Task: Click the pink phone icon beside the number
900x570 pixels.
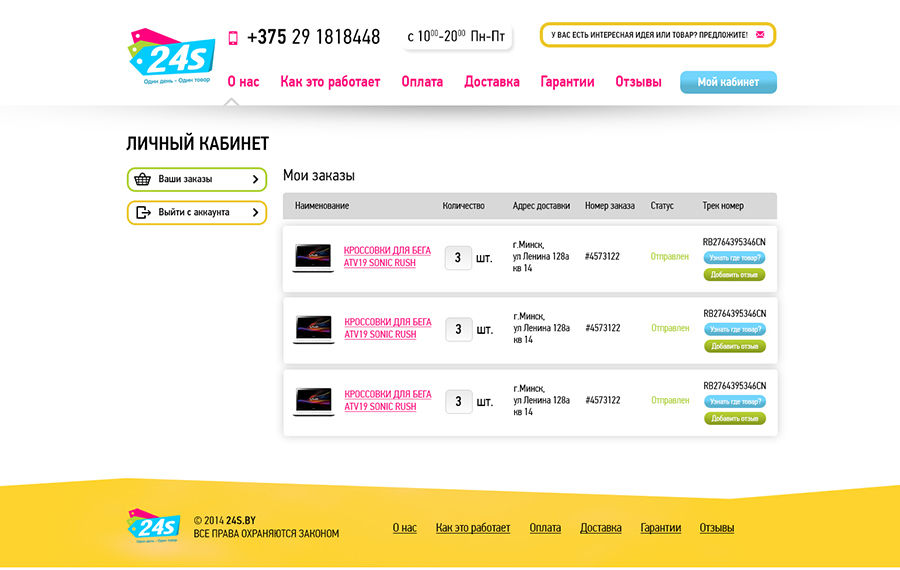Action: 233,38
